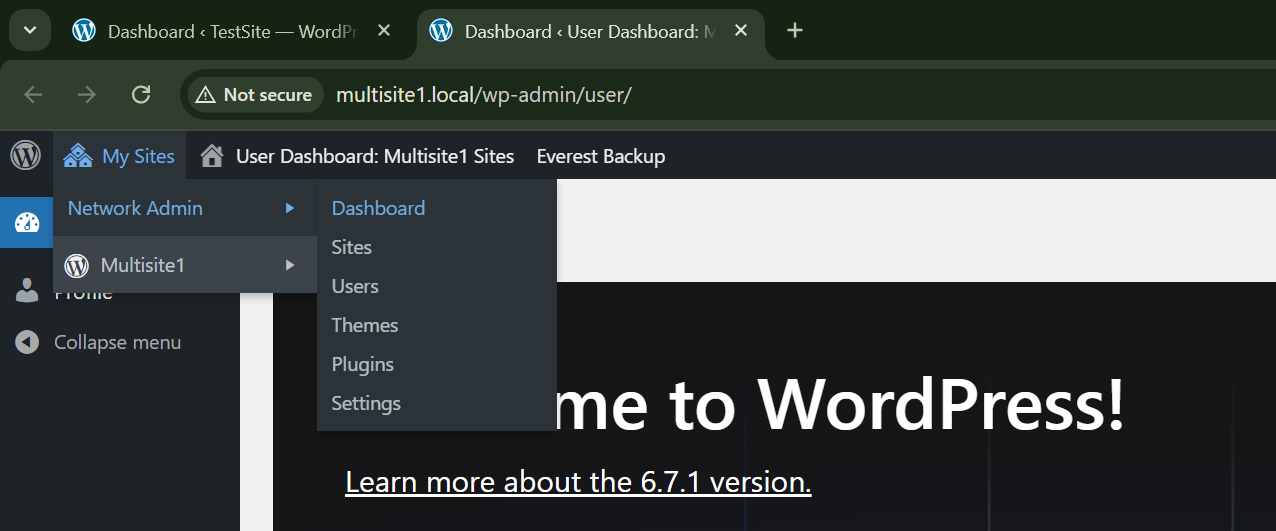Click the My Sites houses icon

click(78, 156)
